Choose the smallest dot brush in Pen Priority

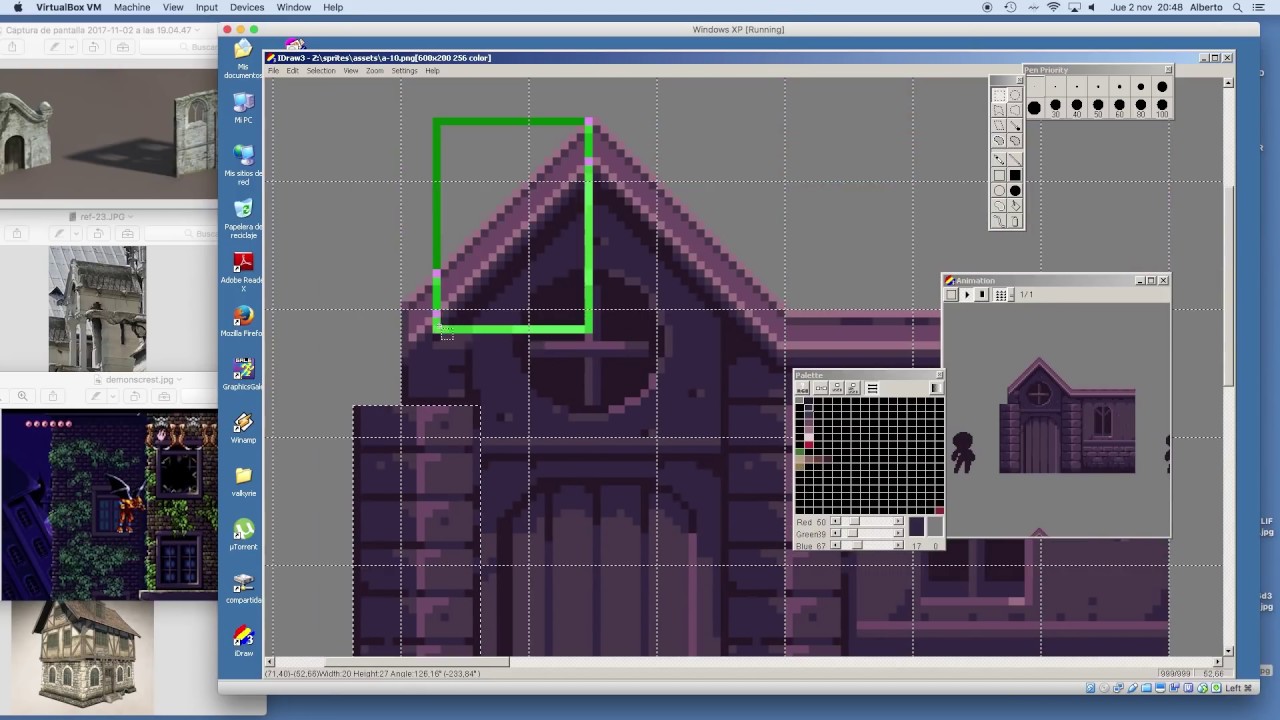click(x=1034, y=86)
